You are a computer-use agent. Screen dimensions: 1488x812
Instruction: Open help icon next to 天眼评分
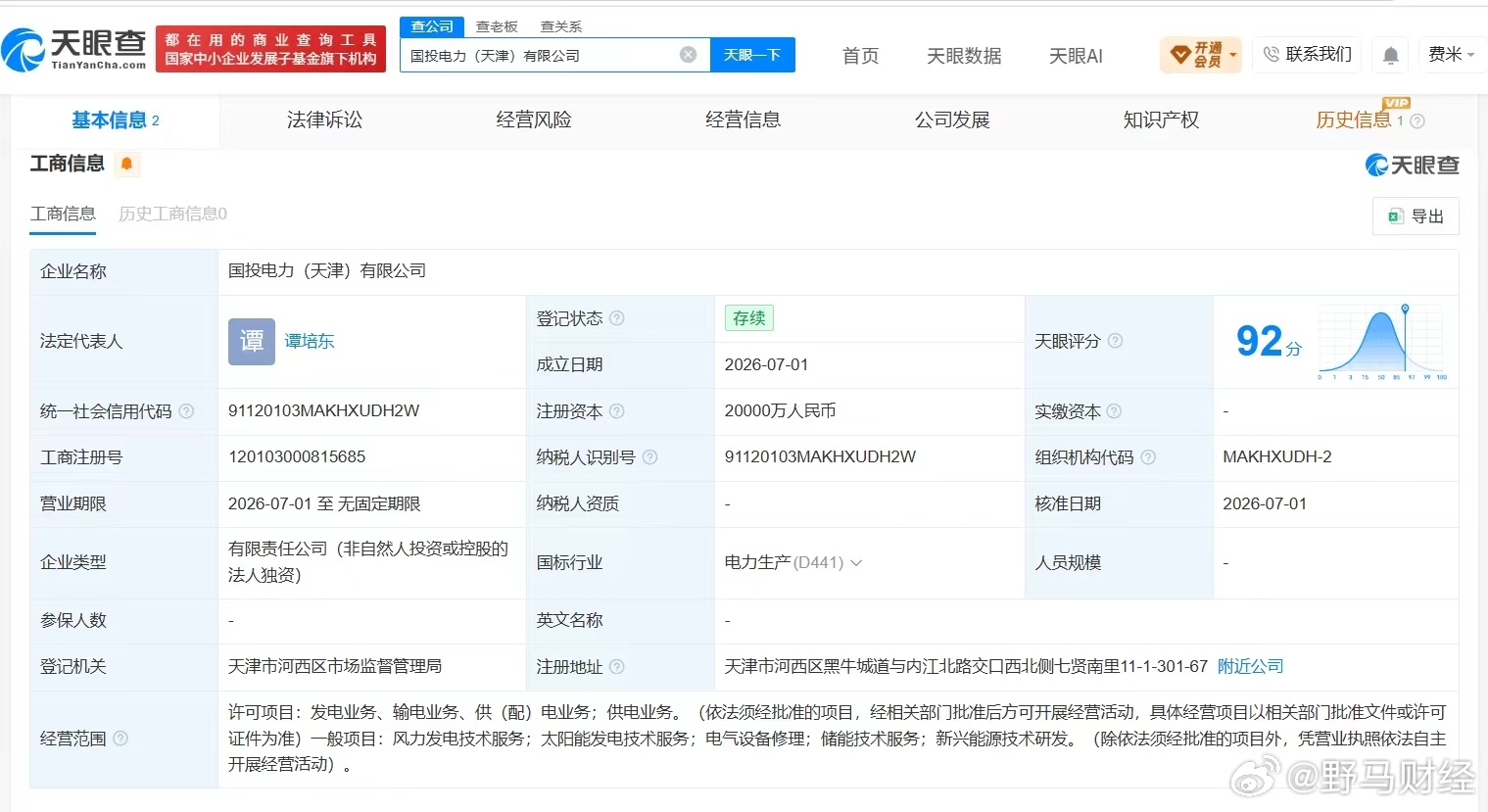1115,341
